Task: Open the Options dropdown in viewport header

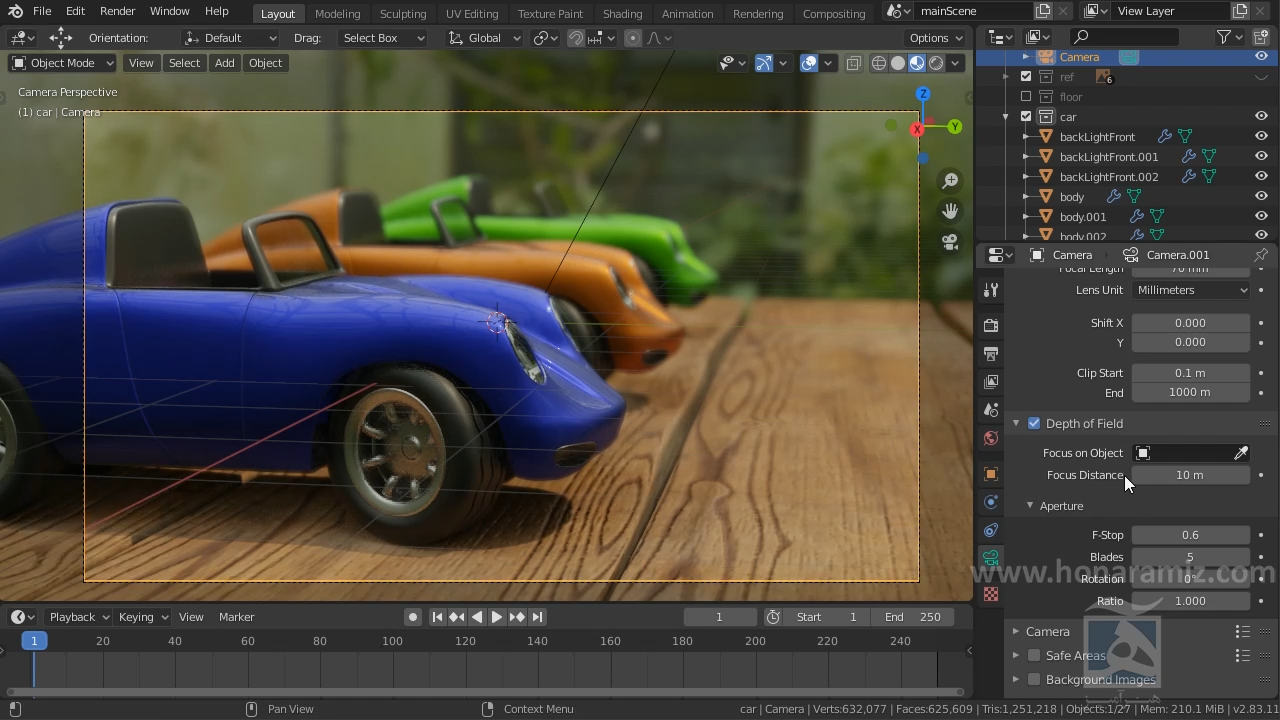Action: pyautogui.click(x=936, y=38)
